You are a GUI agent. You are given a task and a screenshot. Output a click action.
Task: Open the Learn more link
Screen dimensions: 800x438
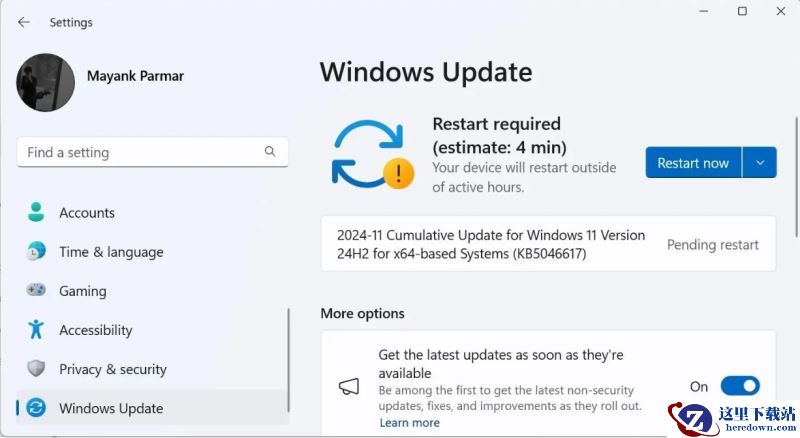[409, 423]
